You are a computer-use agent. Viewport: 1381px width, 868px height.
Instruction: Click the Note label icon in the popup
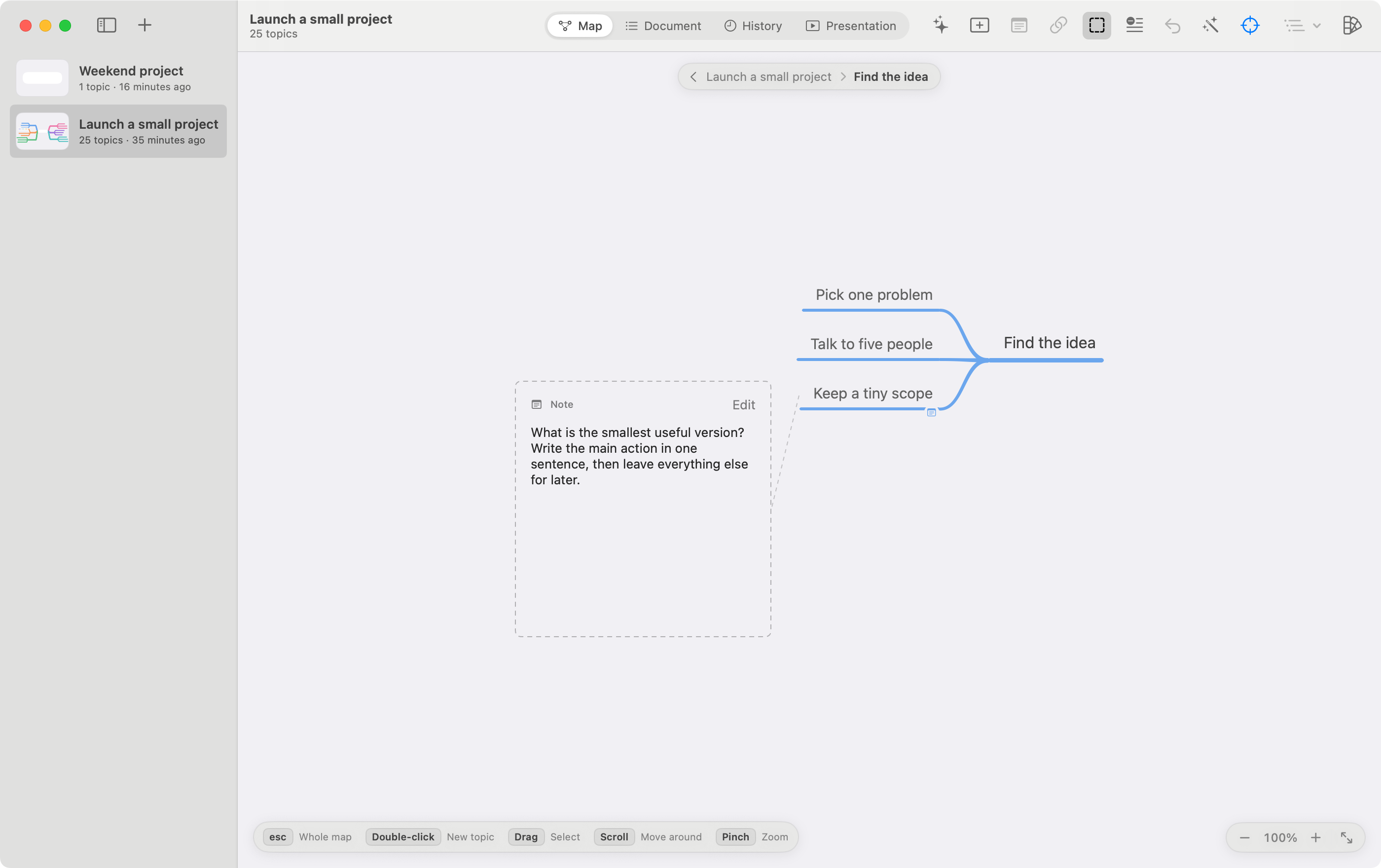click(536, 405)
